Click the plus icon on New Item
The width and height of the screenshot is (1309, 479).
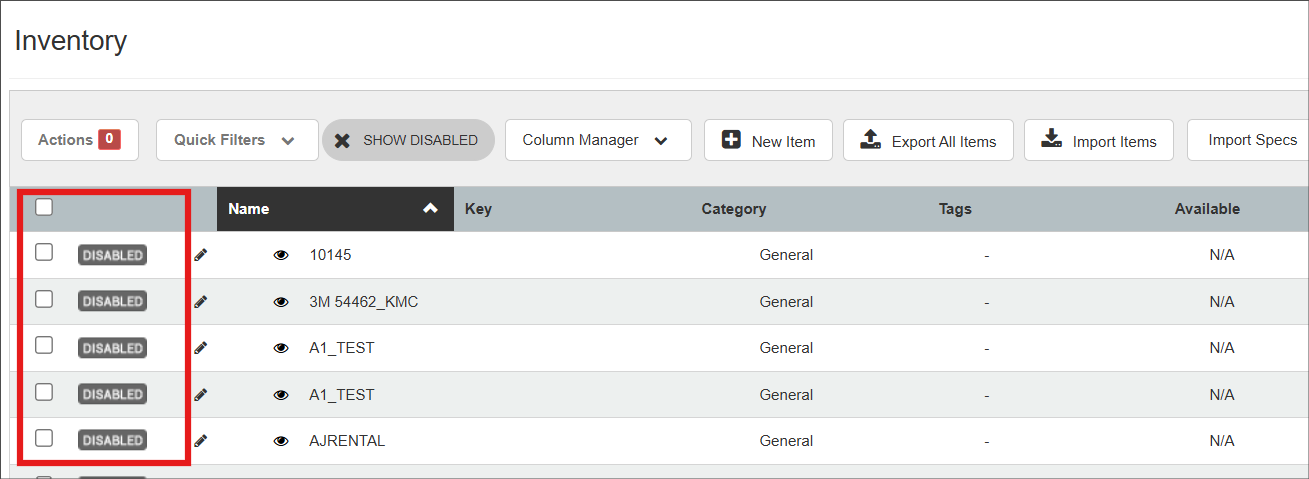coord(731,141)
